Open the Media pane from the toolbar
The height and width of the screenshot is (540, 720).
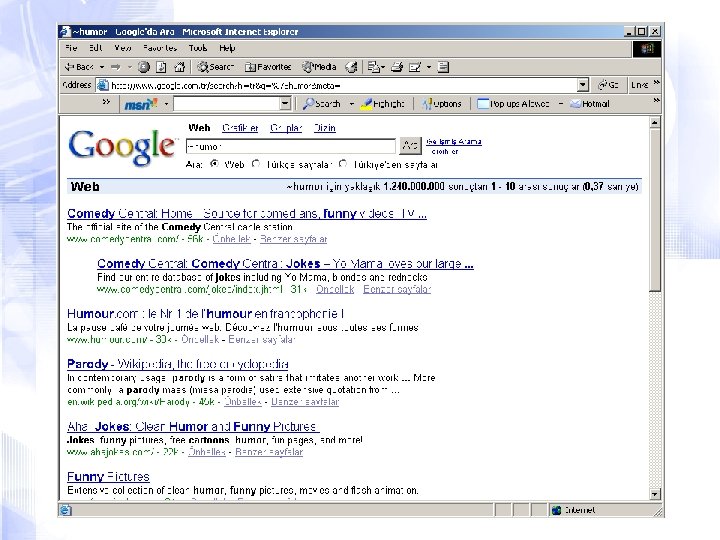tap(319, 67)
